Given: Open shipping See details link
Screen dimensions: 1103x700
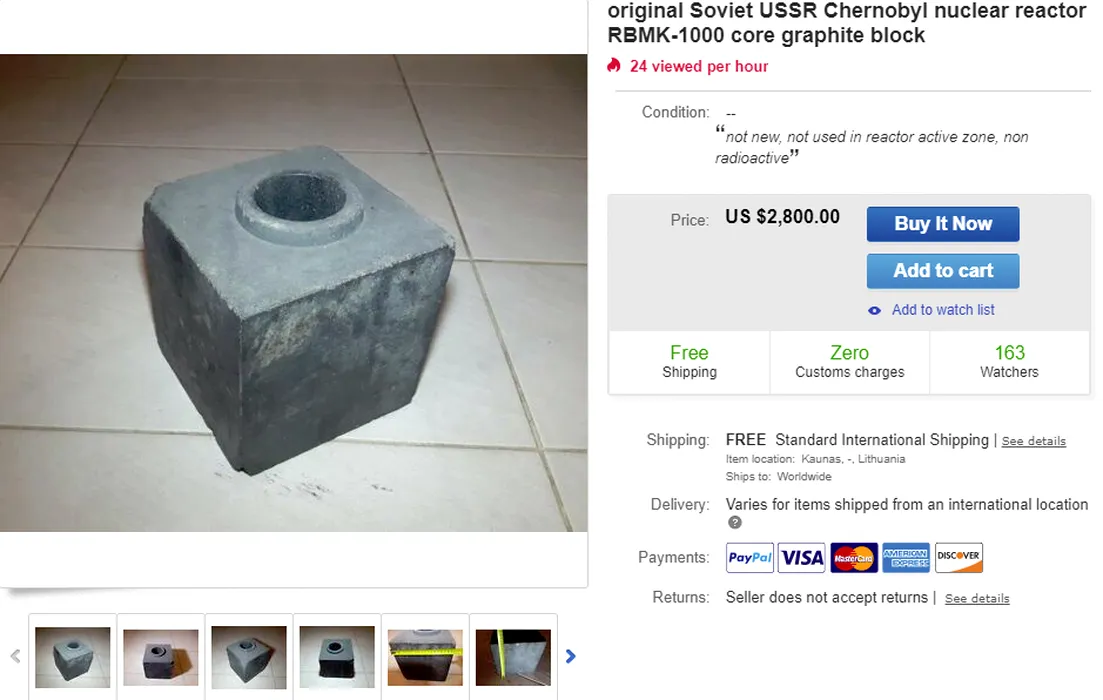Looking at the screenshot, I should pos(1033,441).
